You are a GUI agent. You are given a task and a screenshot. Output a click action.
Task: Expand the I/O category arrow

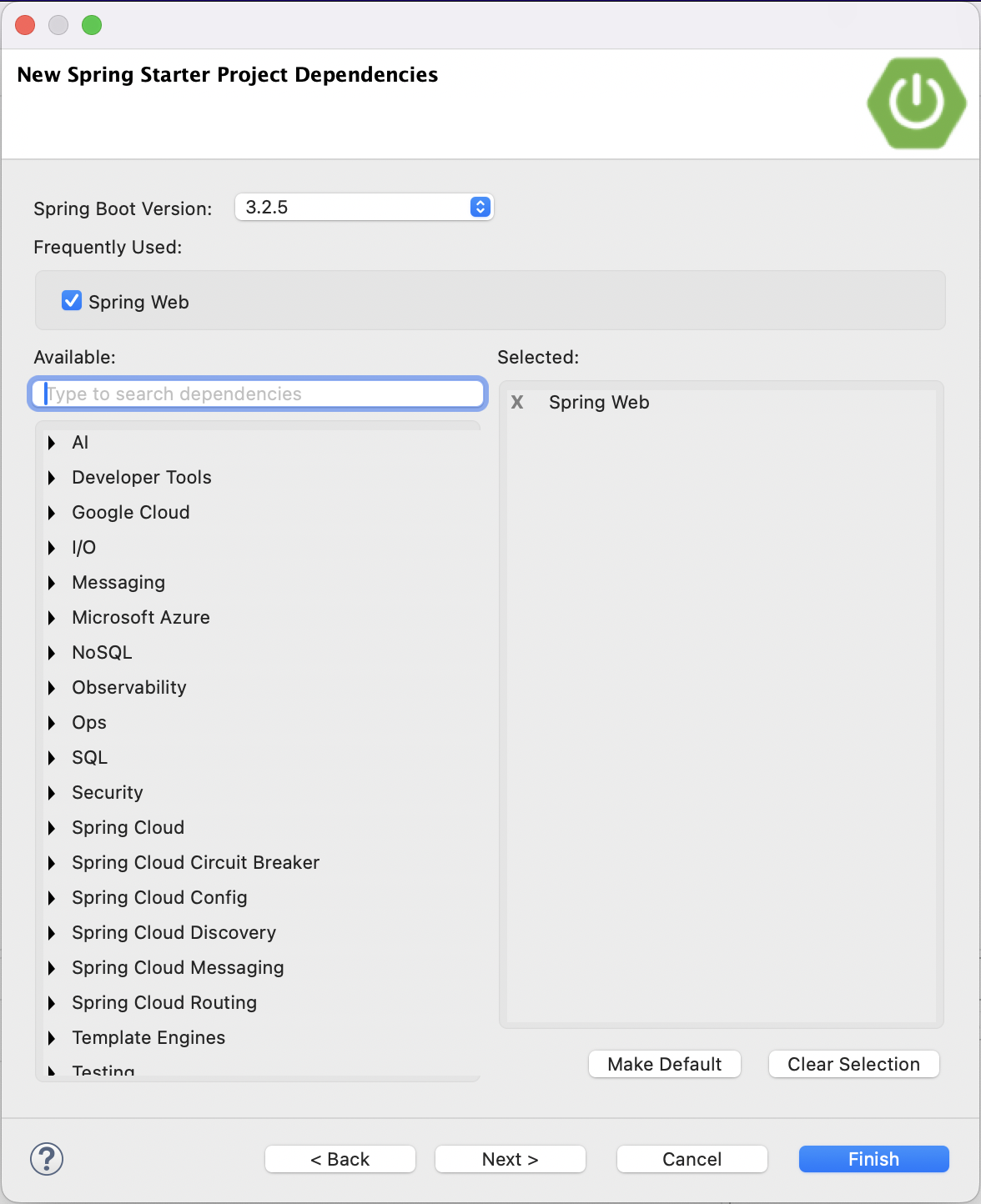click(52, 548)
